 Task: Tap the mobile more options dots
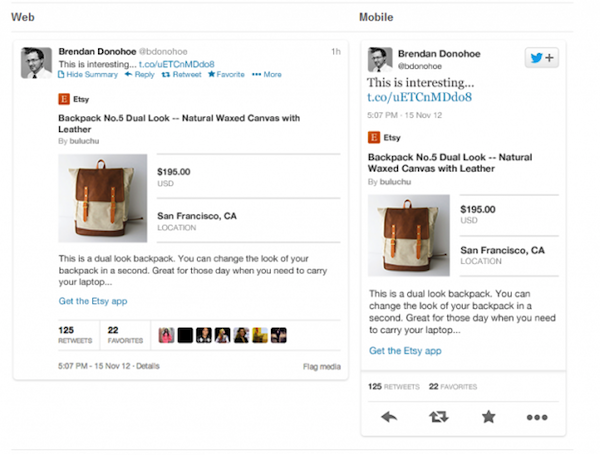pyautogui.click(x=537, y=416)
